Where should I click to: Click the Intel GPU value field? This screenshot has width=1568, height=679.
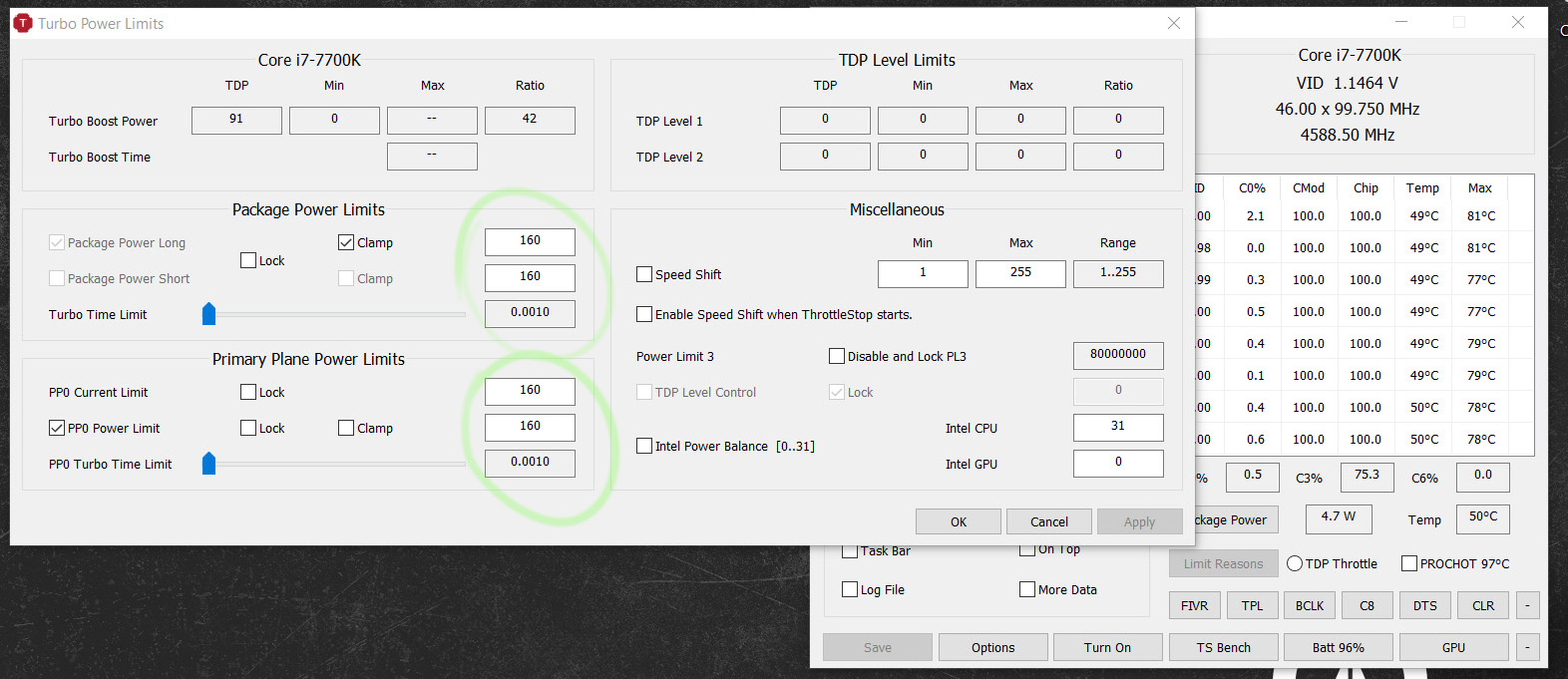(x=1118, y=463)
